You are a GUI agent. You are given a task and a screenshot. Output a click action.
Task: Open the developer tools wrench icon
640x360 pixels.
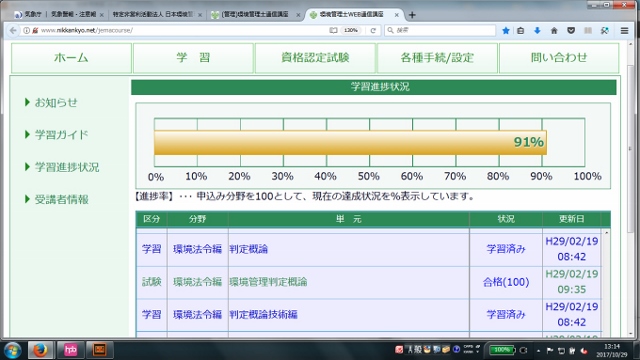605,31
